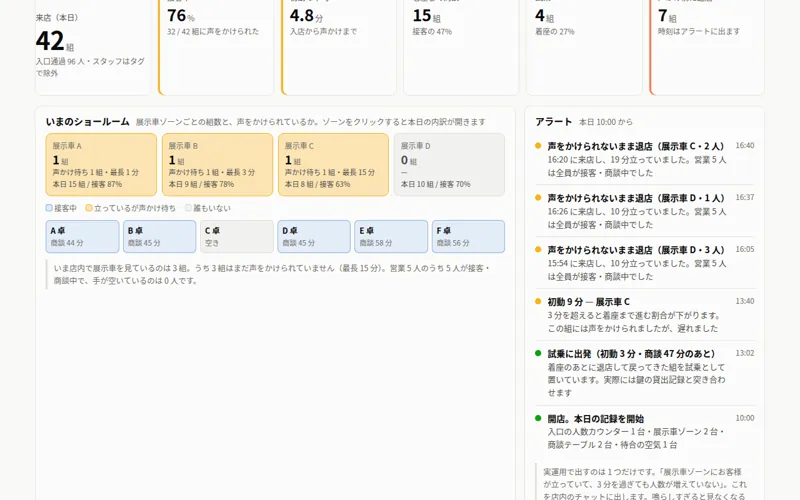Click the 本日 10:00 から label

coord(606,122)
